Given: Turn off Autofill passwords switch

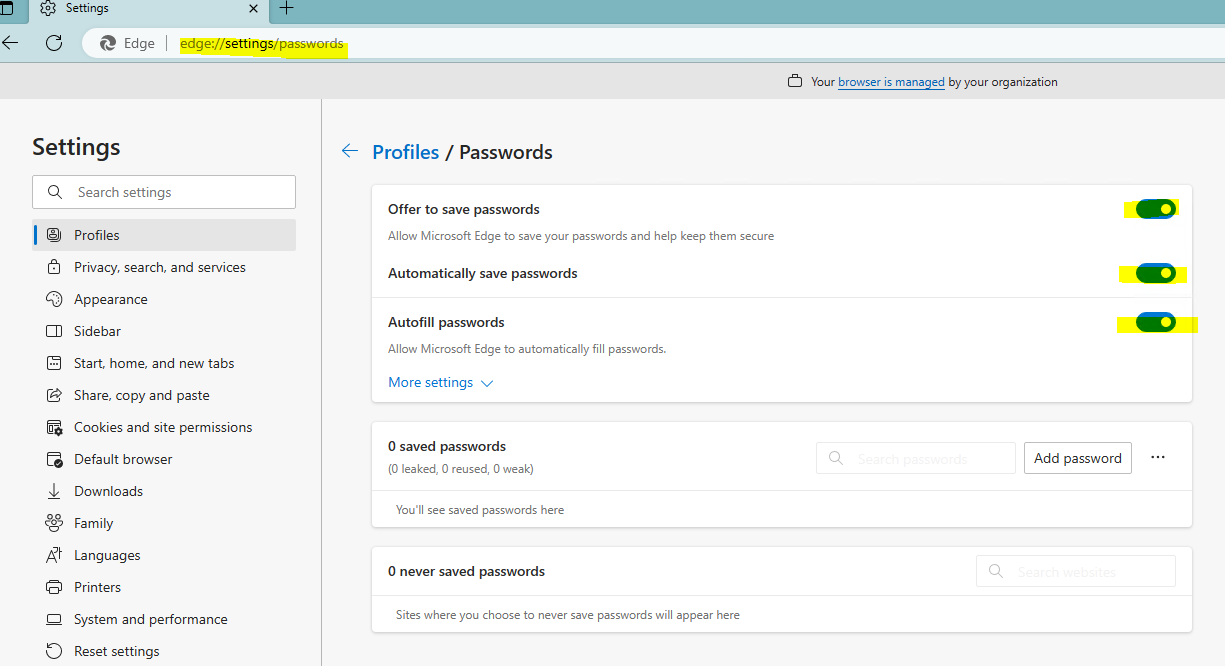Looking at the screenshot, I should tap(1155, 322).
